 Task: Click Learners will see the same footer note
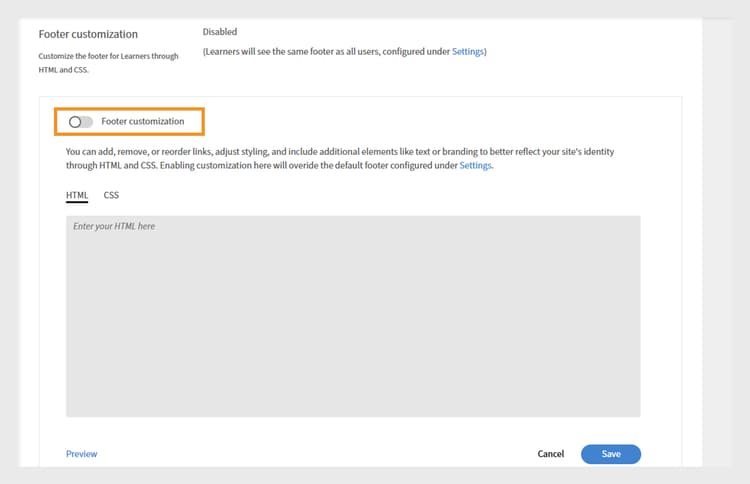pos(344,52)
